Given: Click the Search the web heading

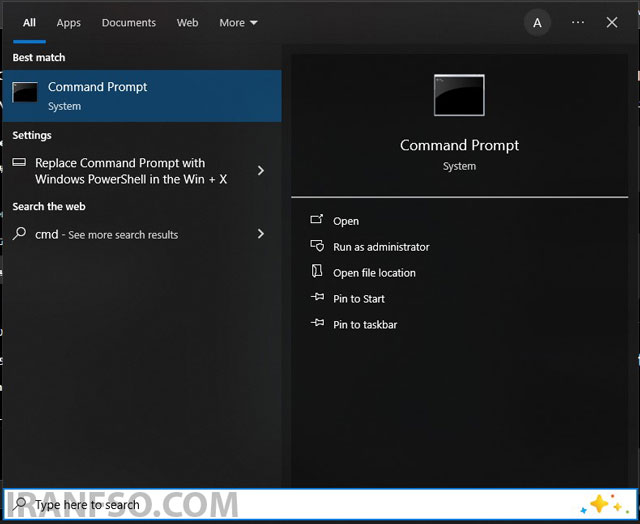Looking at the screenshot, I should pyautogui.click(x=49, y=206).
